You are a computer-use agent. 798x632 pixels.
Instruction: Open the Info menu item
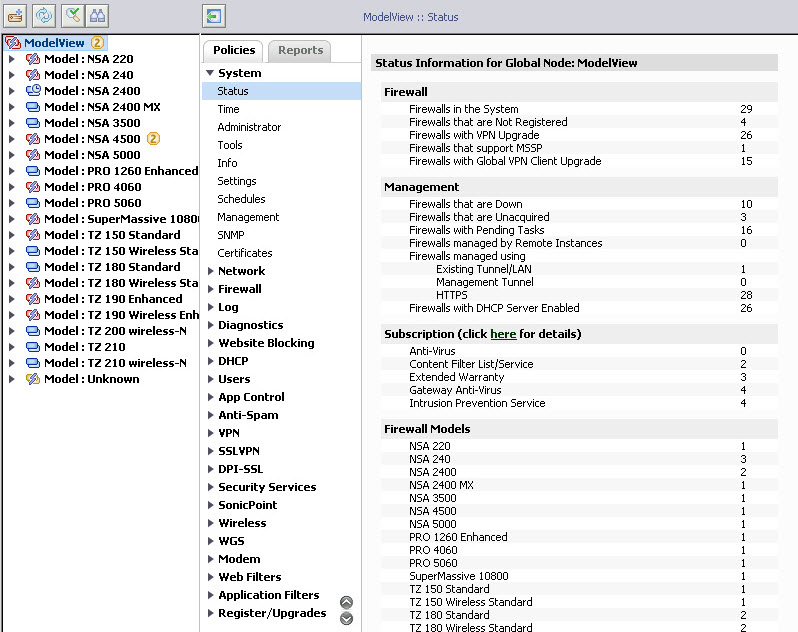[x=227, y=163]
